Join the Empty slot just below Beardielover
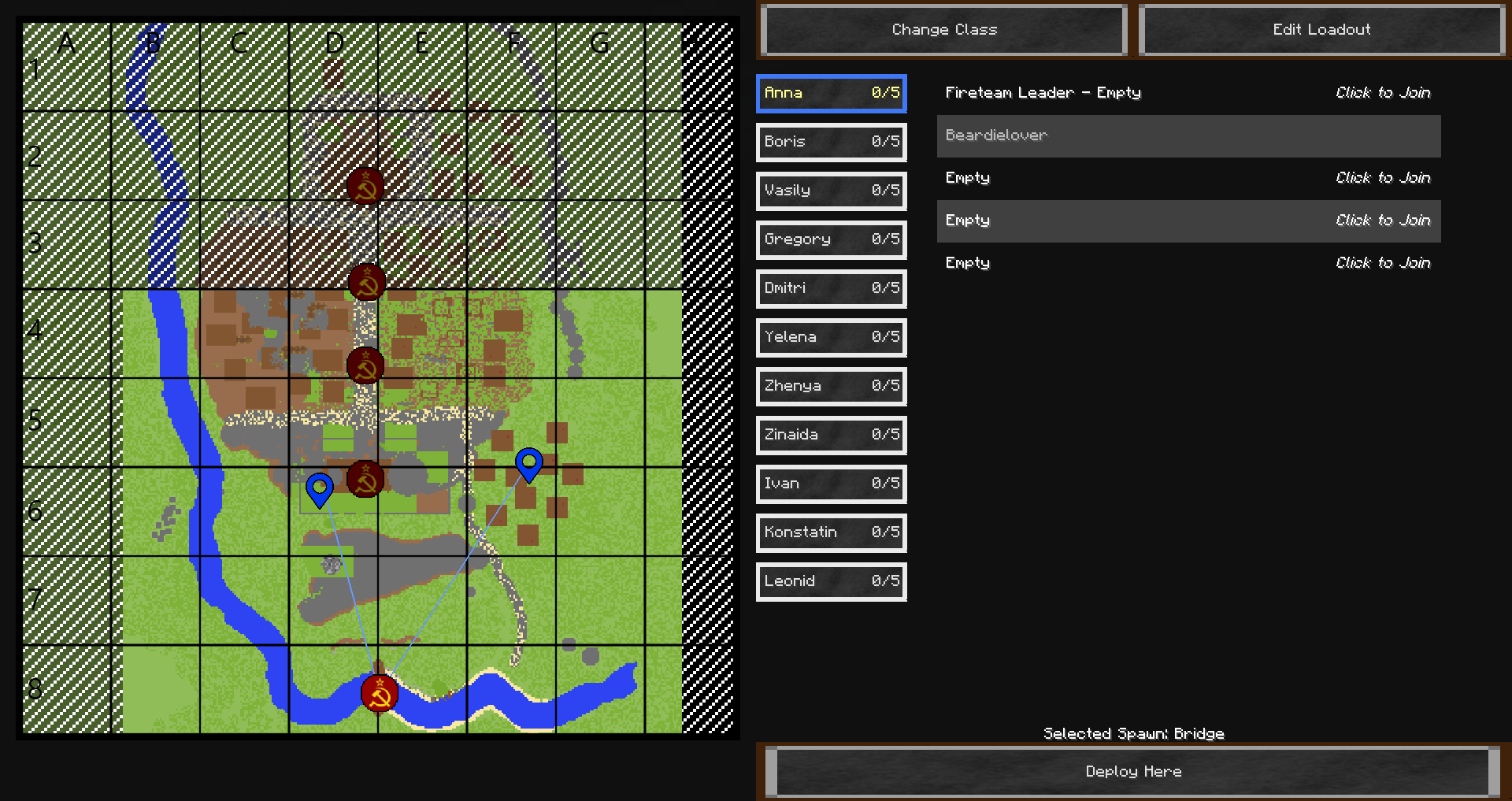Viewport: 1512px width, 801px height. point(1188,178)
